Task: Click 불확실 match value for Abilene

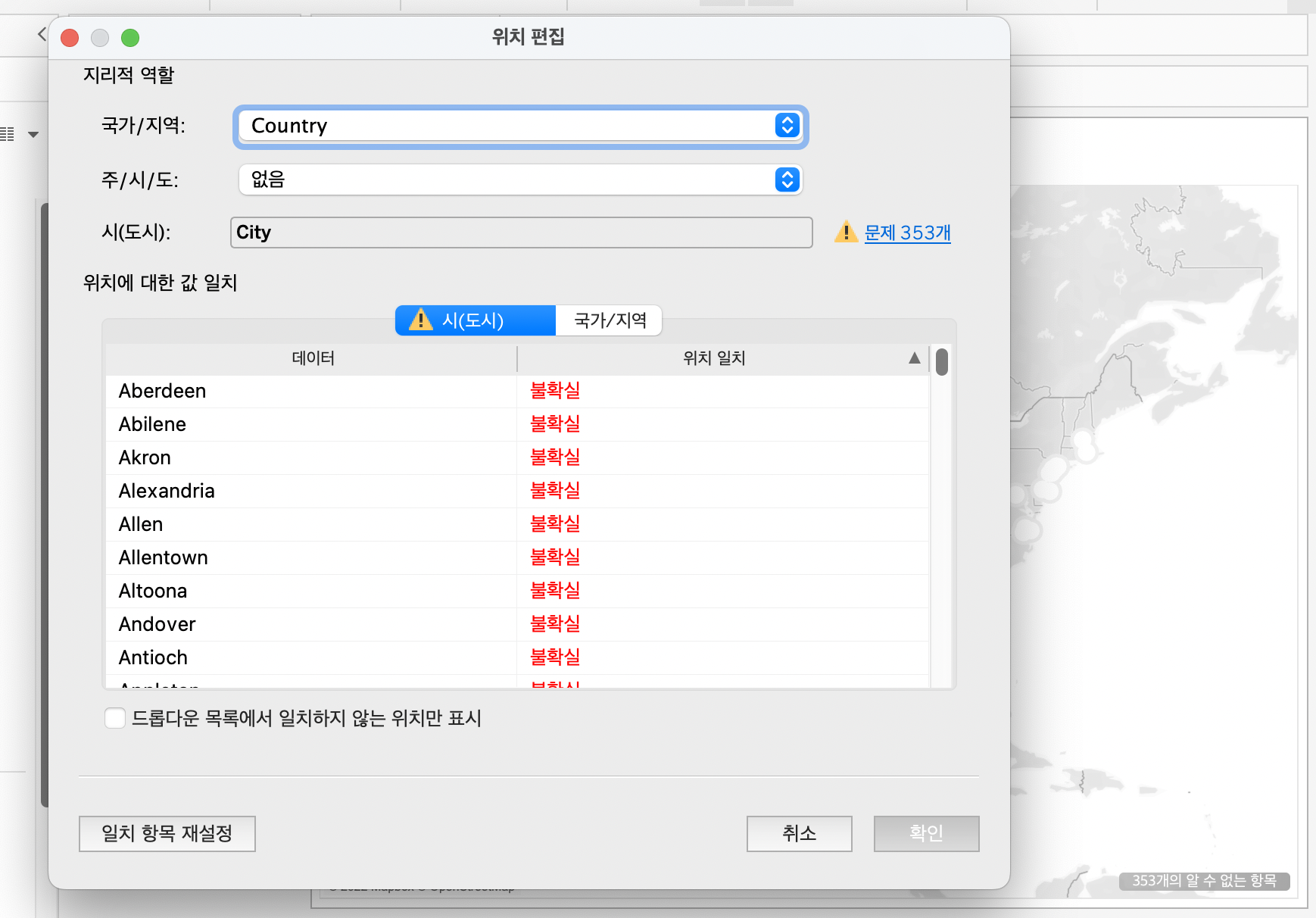Action: pos(555,424)
